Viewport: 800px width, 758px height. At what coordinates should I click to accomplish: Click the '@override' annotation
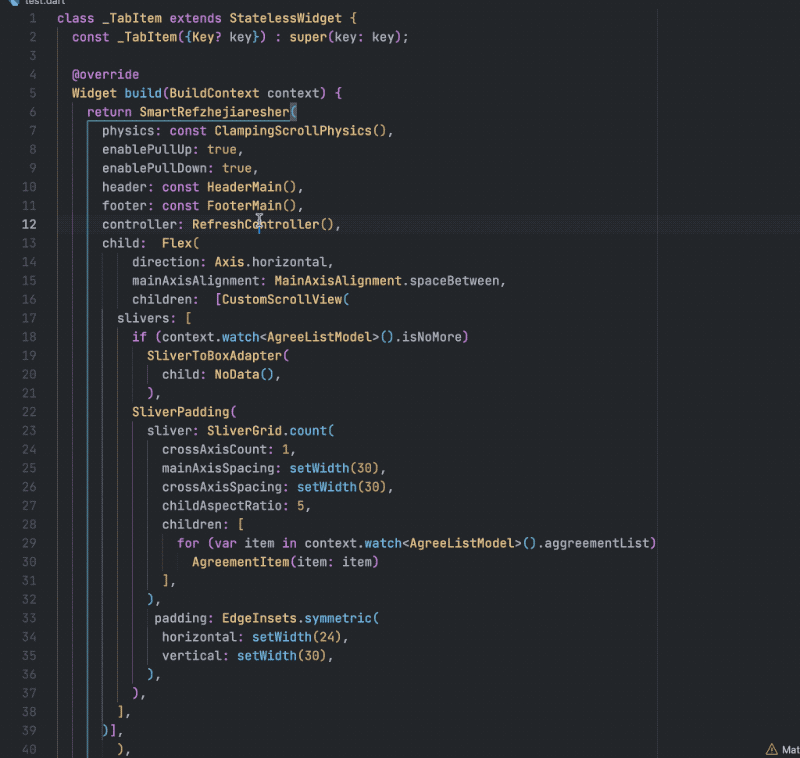pos(105,74)
